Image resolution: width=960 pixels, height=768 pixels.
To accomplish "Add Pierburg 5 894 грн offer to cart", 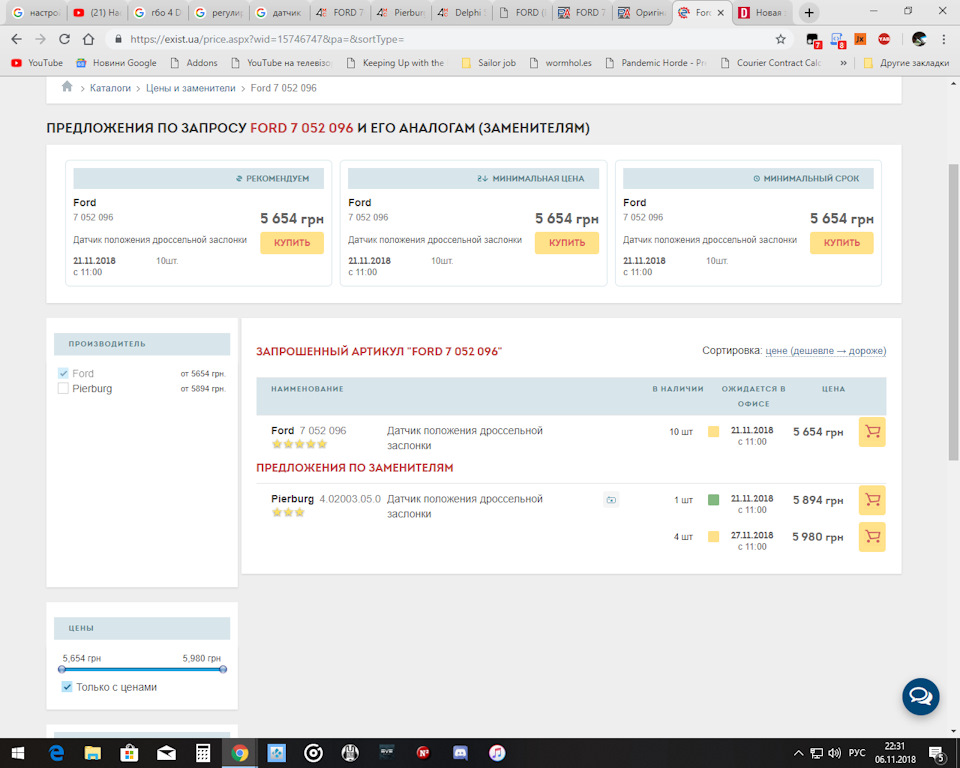I will point(872,500).
